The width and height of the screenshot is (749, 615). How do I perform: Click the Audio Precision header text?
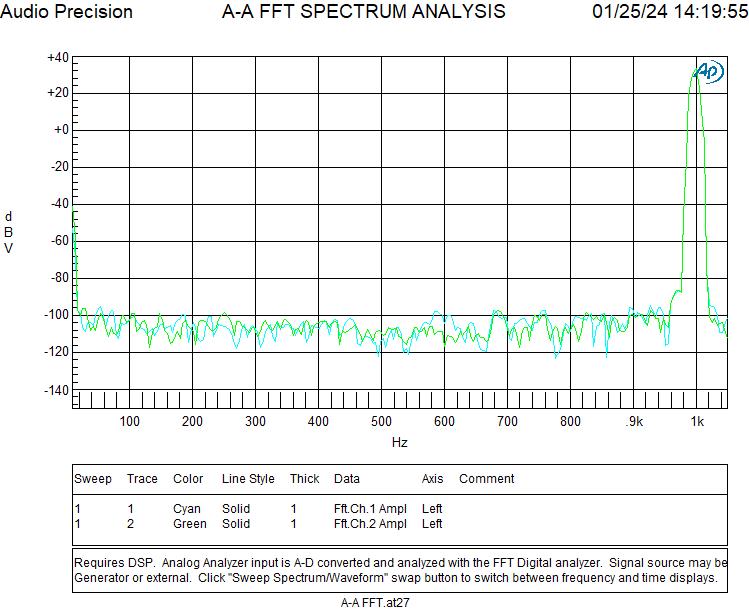(x=67, y=12)
